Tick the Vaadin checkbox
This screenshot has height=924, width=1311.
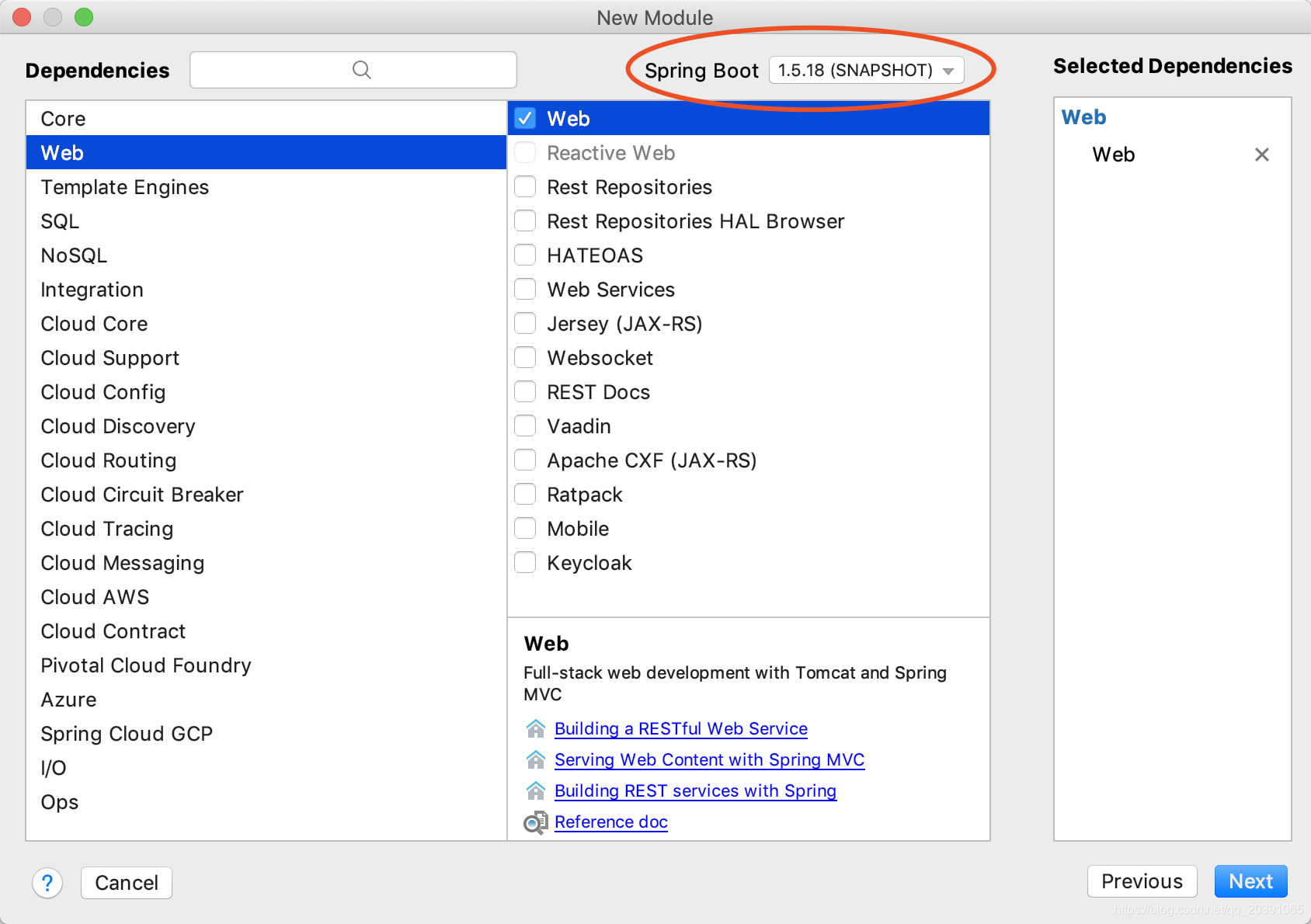point(526,426)
